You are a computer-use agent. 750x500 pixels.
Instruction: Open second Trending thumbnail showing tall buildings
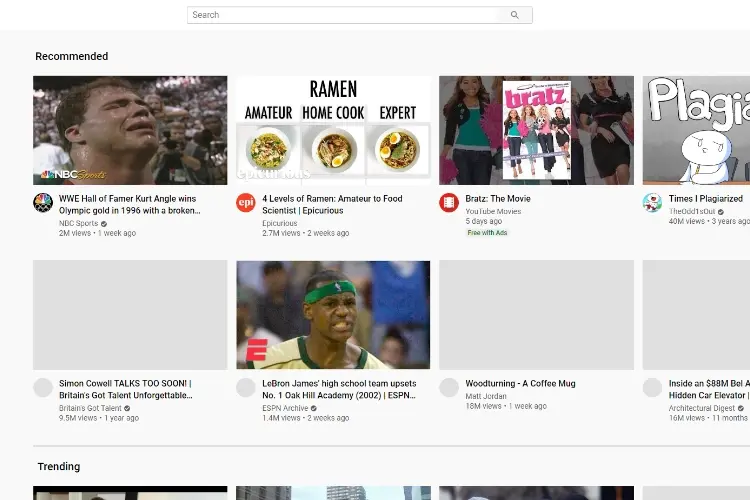tap(333, 493)
